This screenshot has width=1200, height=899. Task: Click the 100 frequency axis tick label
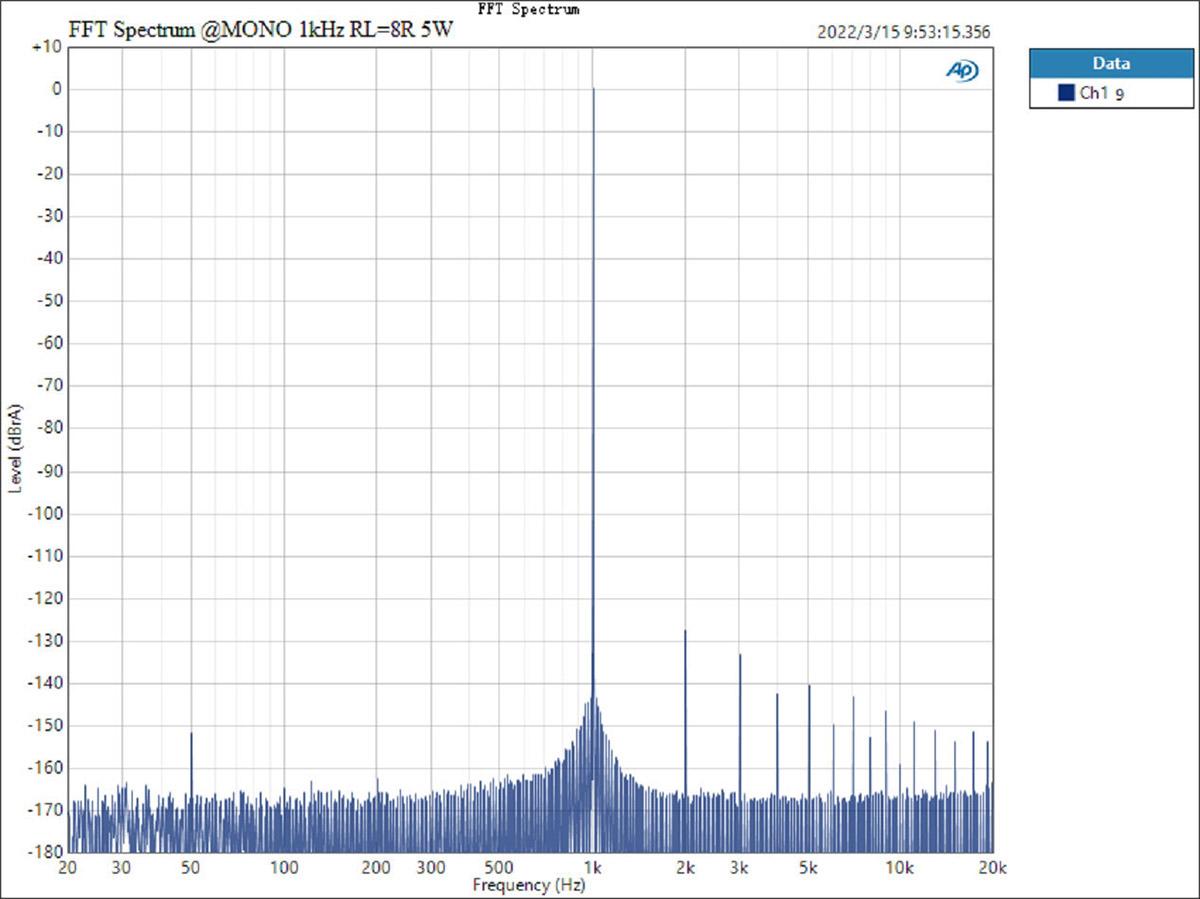284,866
